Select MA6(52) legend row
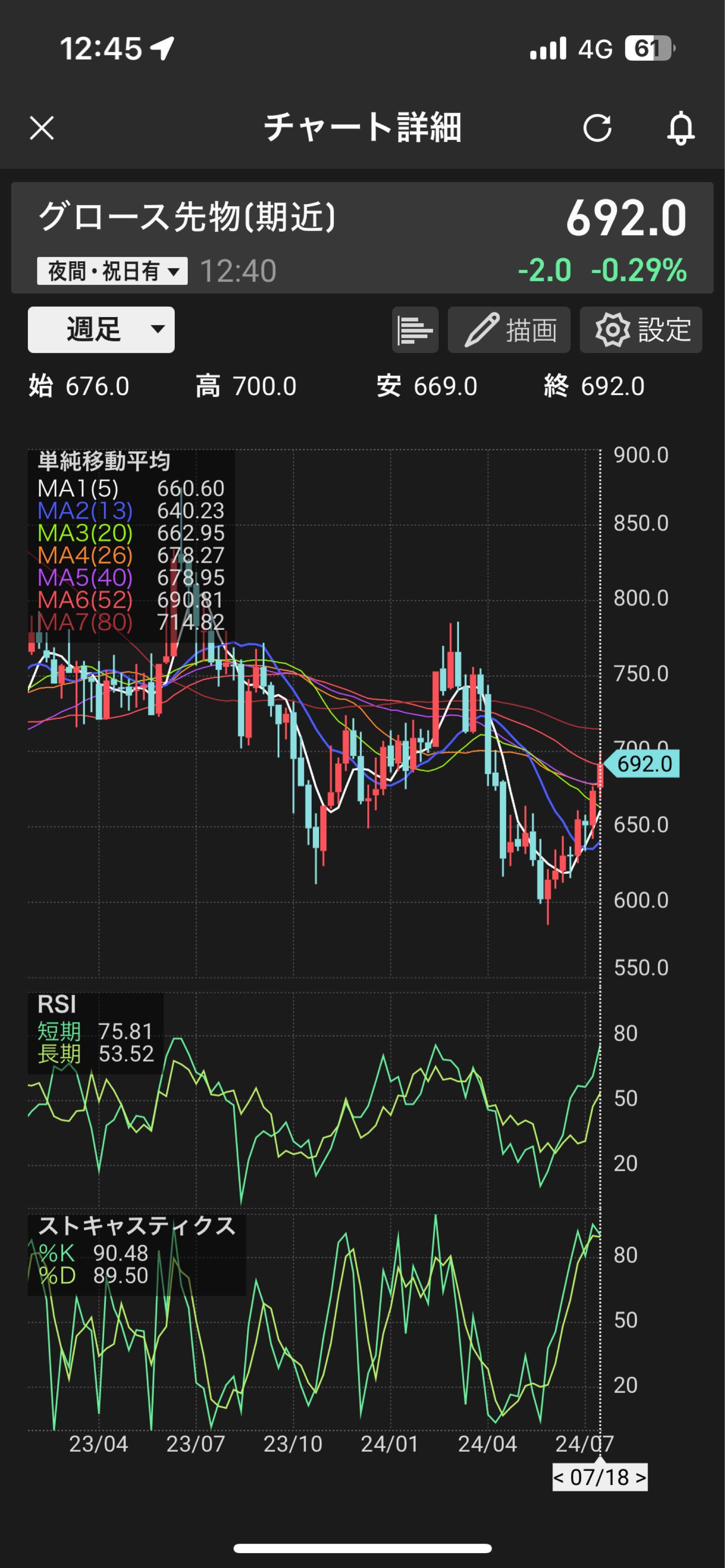This screenshot has height=1568, width=725. [x=131, y=600]
